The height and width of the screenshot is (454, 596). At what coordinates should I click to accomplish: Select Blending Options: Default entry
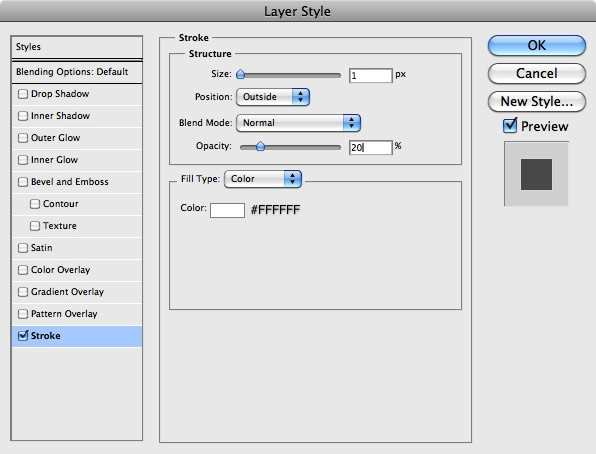(77, 72)
